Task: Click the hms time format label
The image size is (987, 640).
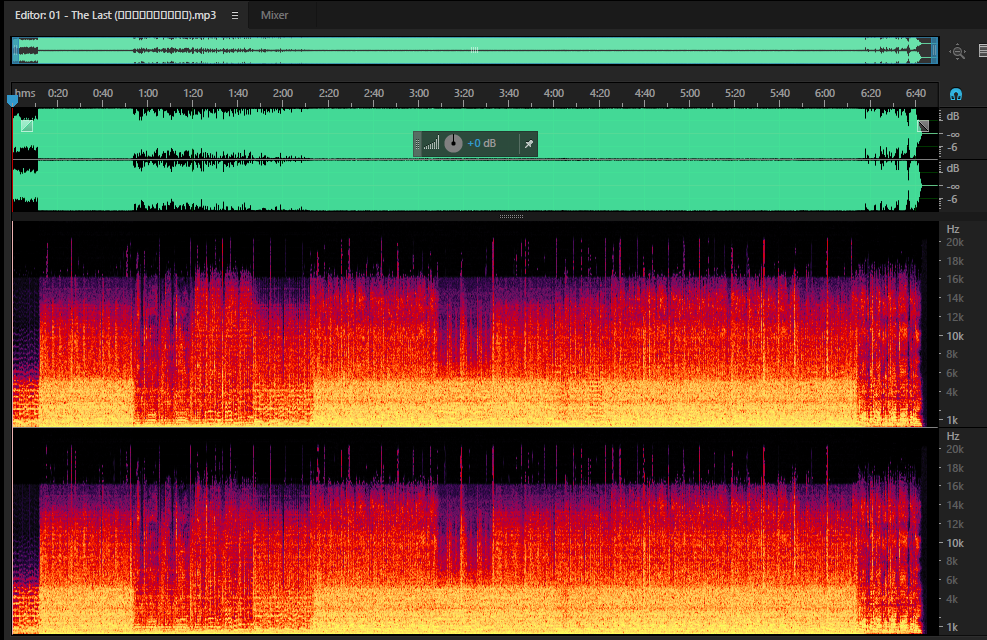Action: click(x=25, y=93)
